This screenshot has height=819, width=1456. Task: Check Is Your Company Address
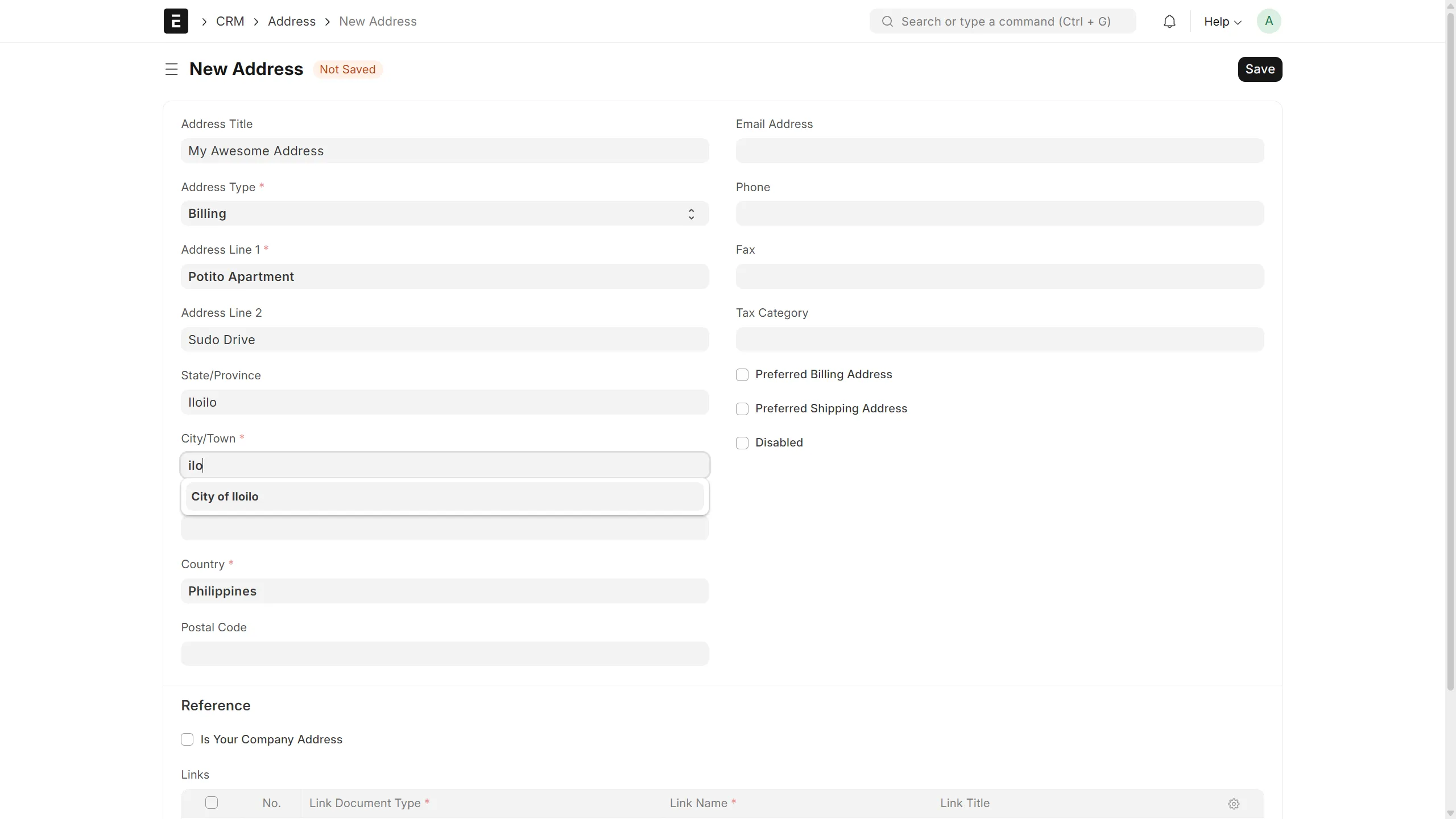pyautogui.click(x=187, y=739)
